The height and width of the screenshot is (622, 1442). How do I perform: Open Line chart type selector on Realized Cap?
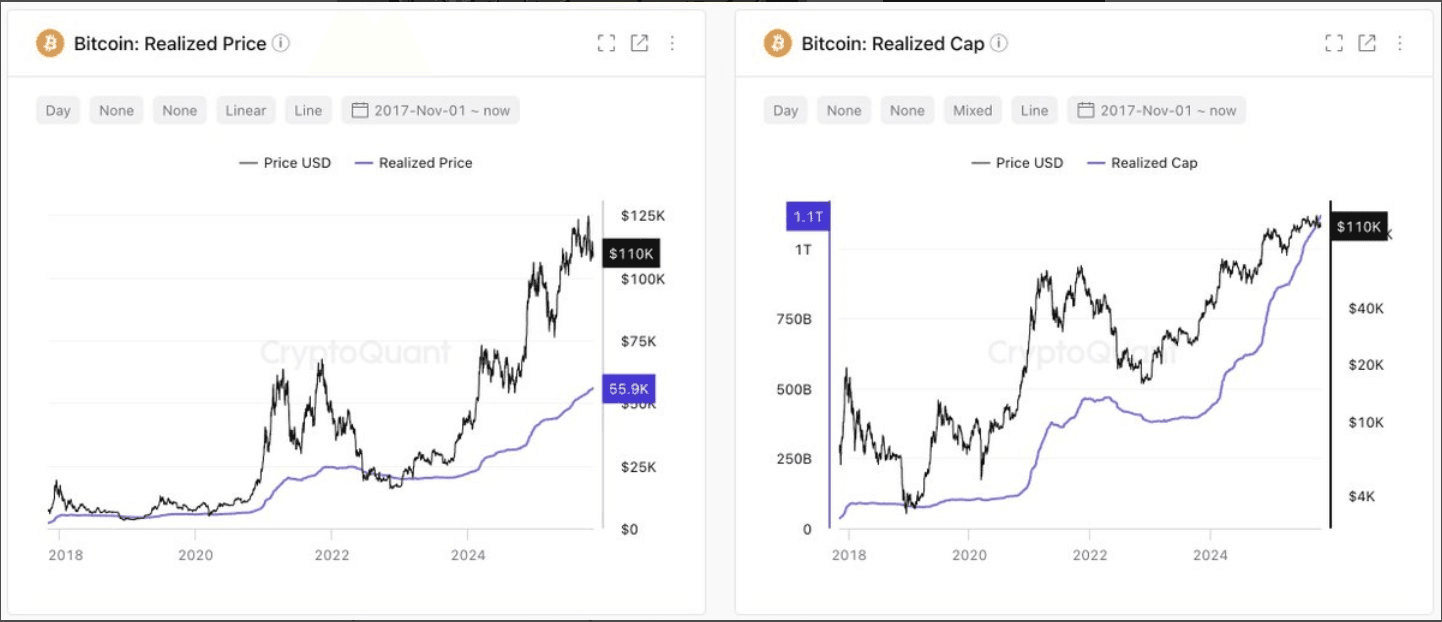pyautogui.click(x=1034, y=110)
